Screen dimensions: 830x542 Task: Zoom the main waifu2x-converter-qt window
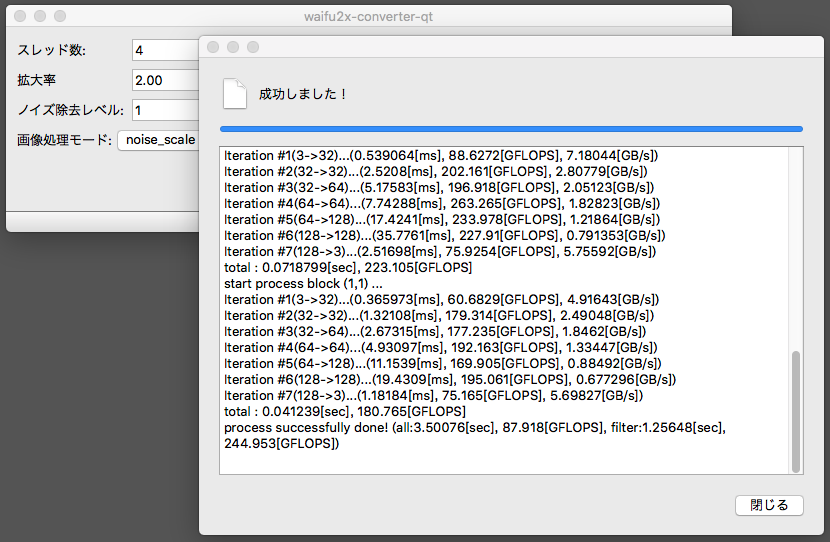click(x=60, y=16)
